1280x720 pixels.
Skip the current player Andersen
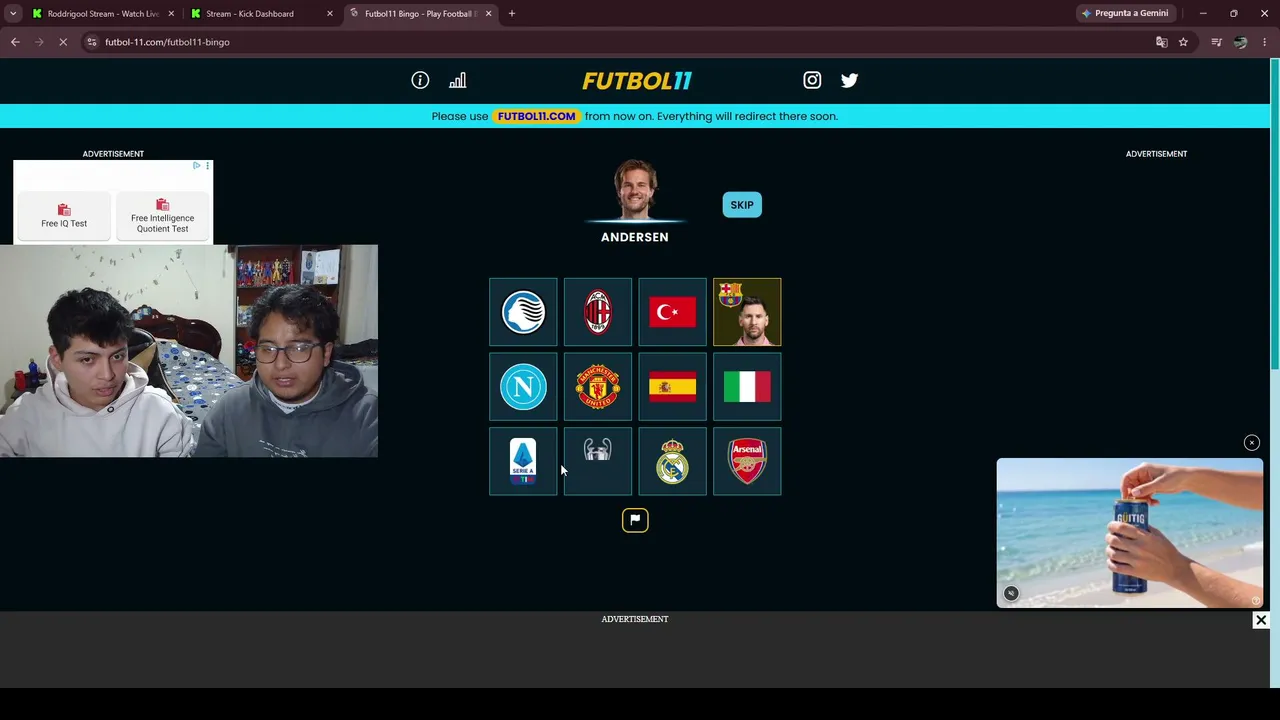tap(742, 205)
